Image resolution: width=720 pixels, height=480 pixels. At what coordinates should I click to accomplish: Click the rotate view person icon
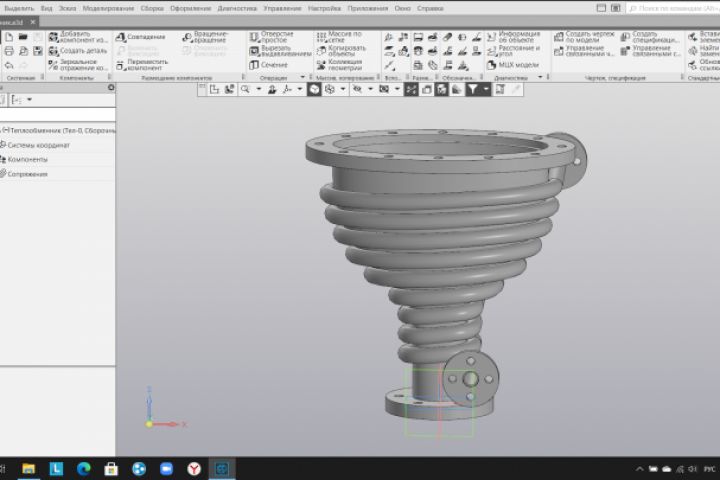272,90
